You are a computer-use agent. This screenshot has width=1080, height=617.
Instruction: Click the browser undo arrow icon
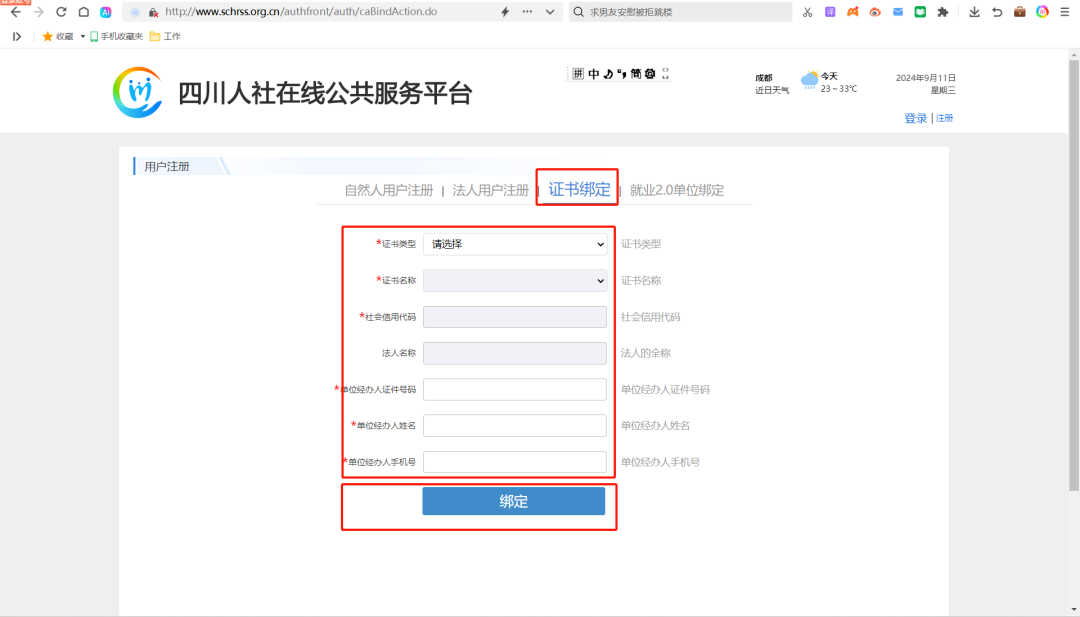click(997, 12)
